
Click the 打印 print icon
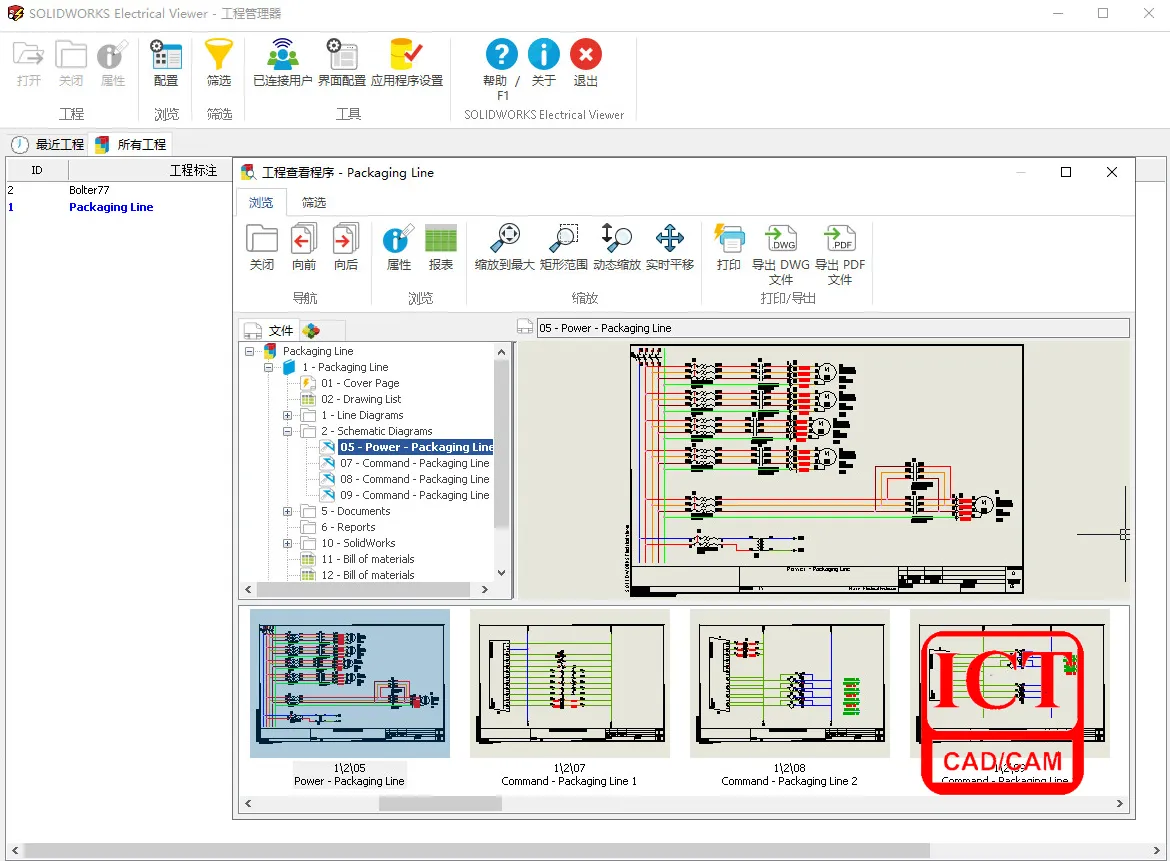(728, 239)
